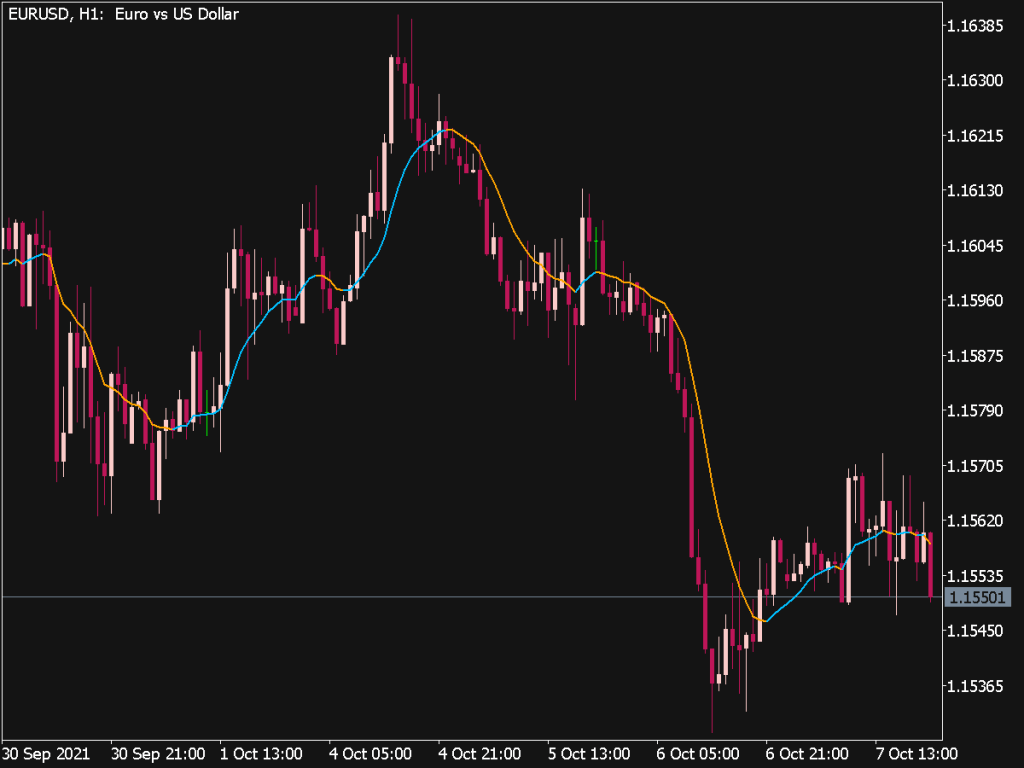Click the EURUSD, H1 chart title
Screen dimensions: 1024x768
[x=120, y=14]
